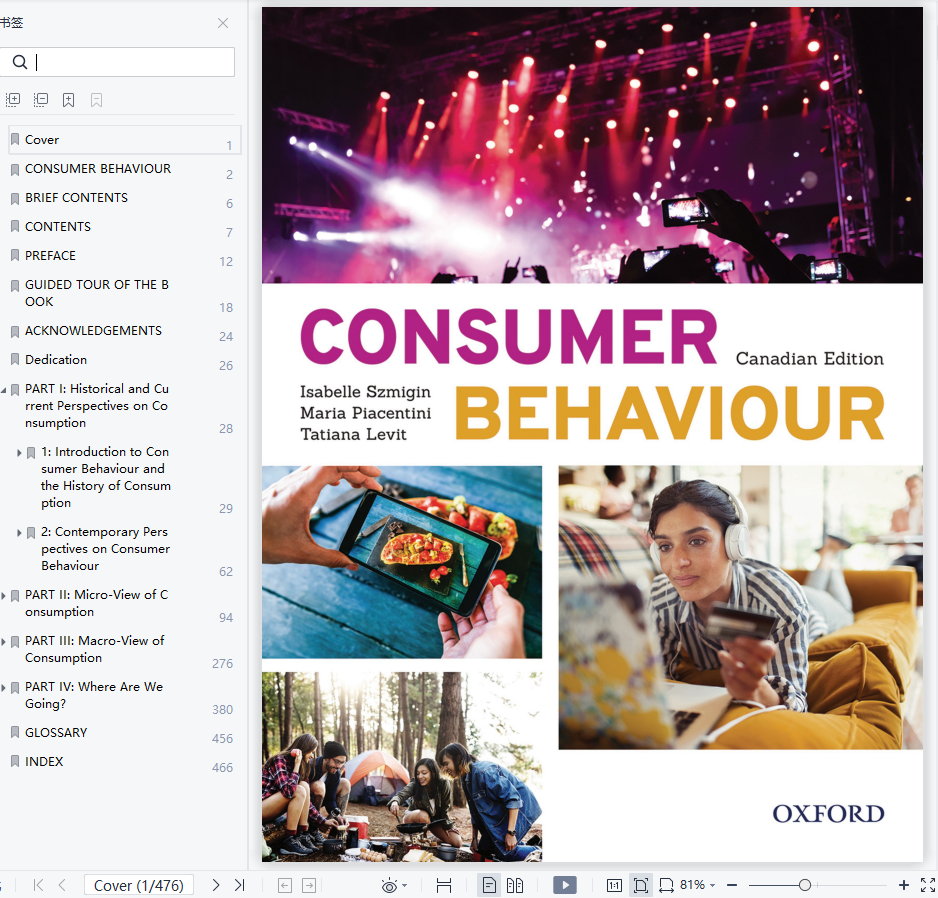The width and height of the screenshot is (938, 898).
Task: Switch to single page view
Action: [489, 885]
